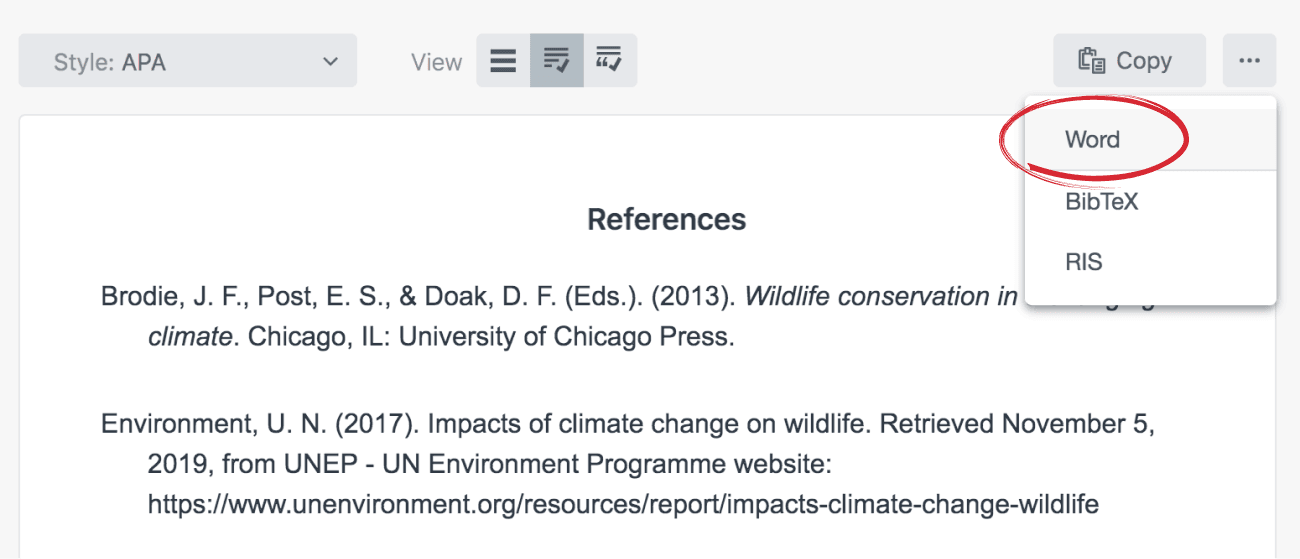Click 'Chicago, IL: University of Chicago Press' text
Screen dimensions: 1300x559
coord(490,337)
